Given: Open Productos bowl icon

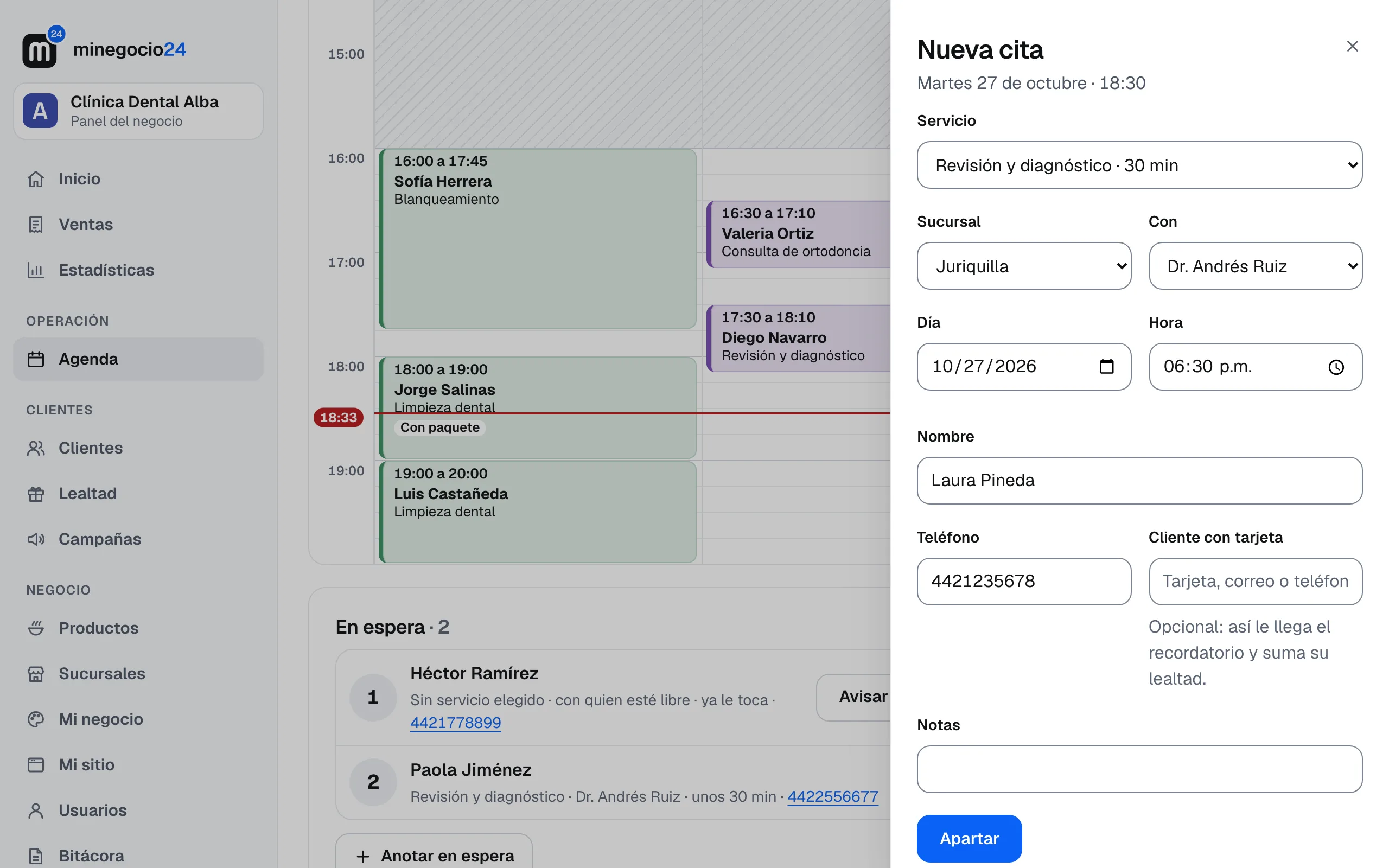Looking at the screenshot, I should 36,628.
